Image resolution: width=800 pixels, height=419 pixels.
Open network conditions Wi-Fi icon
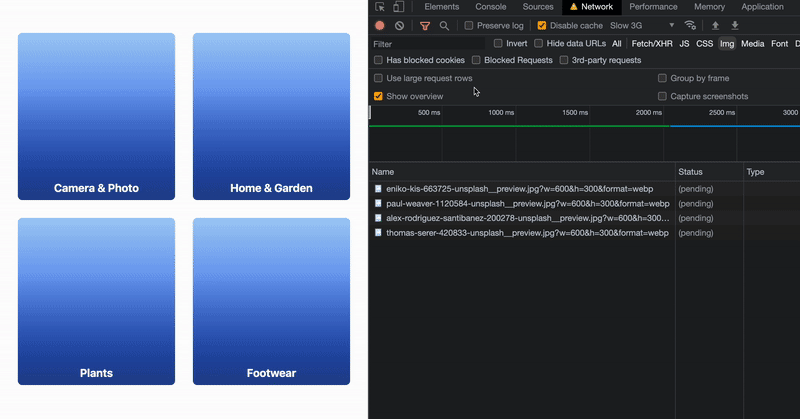tap(690, 26)
